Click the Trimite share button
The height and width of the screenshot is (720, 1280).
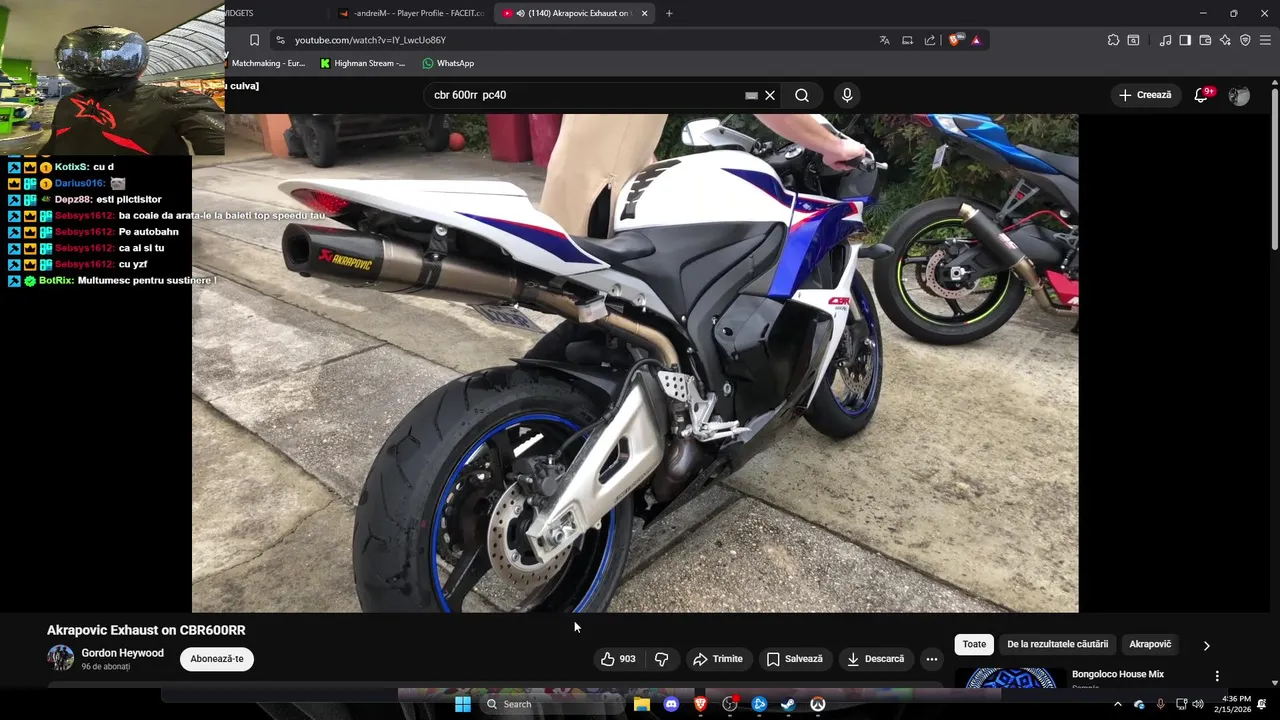click(718, 659)
